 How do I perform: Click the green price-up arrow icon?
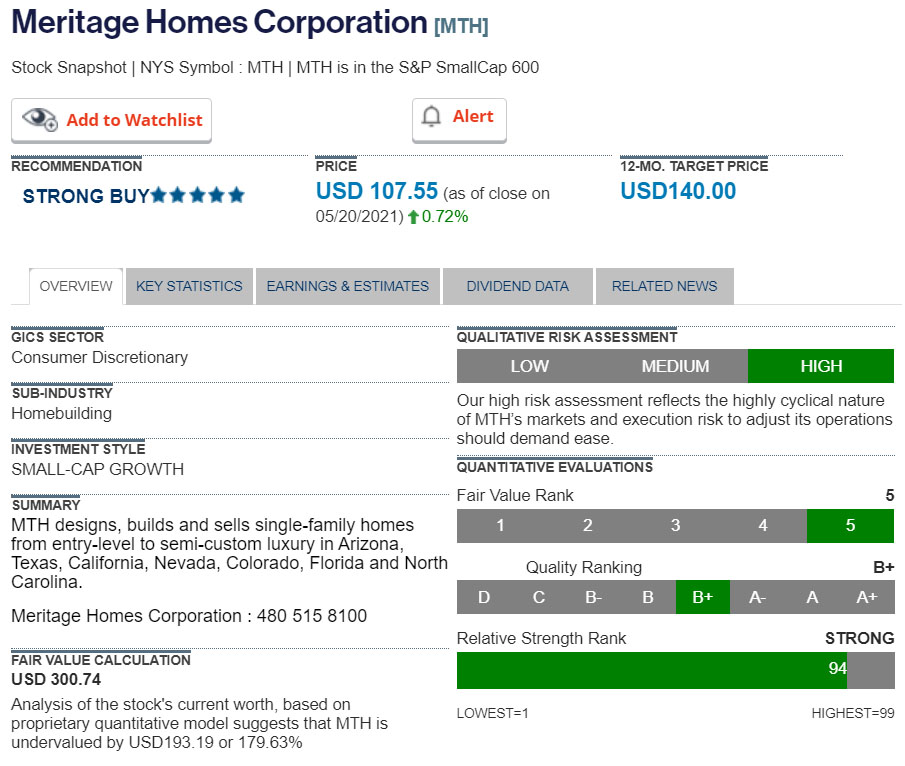click(413, 217)
